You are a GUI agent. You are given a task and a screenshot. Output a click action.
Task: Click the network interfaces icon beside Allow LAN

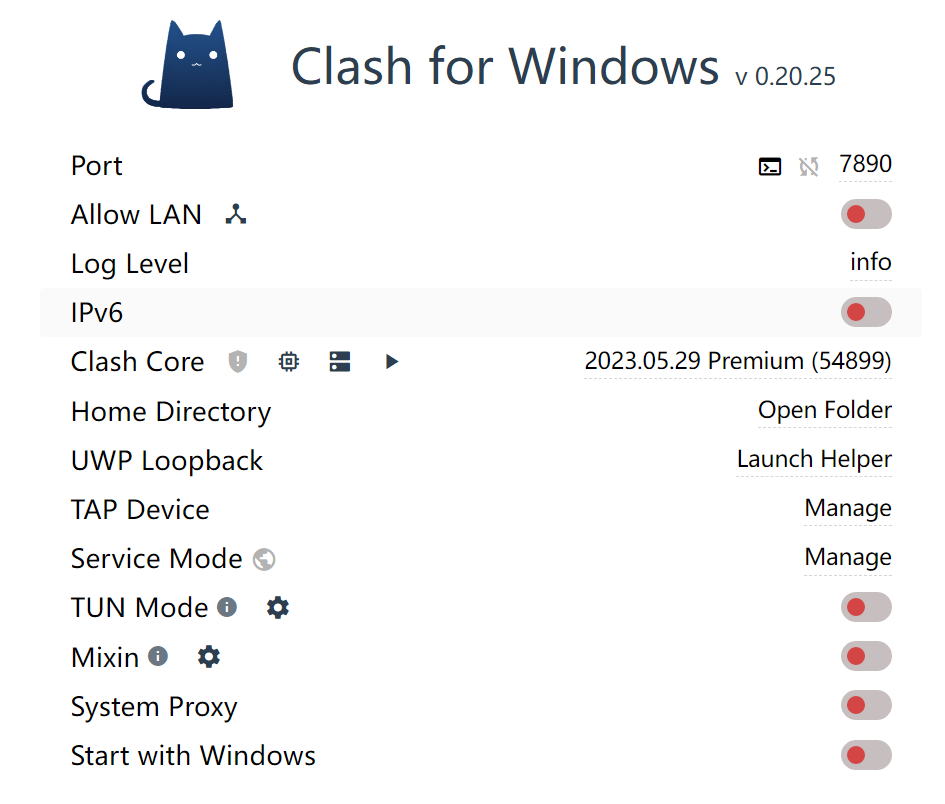pos(236,215)
